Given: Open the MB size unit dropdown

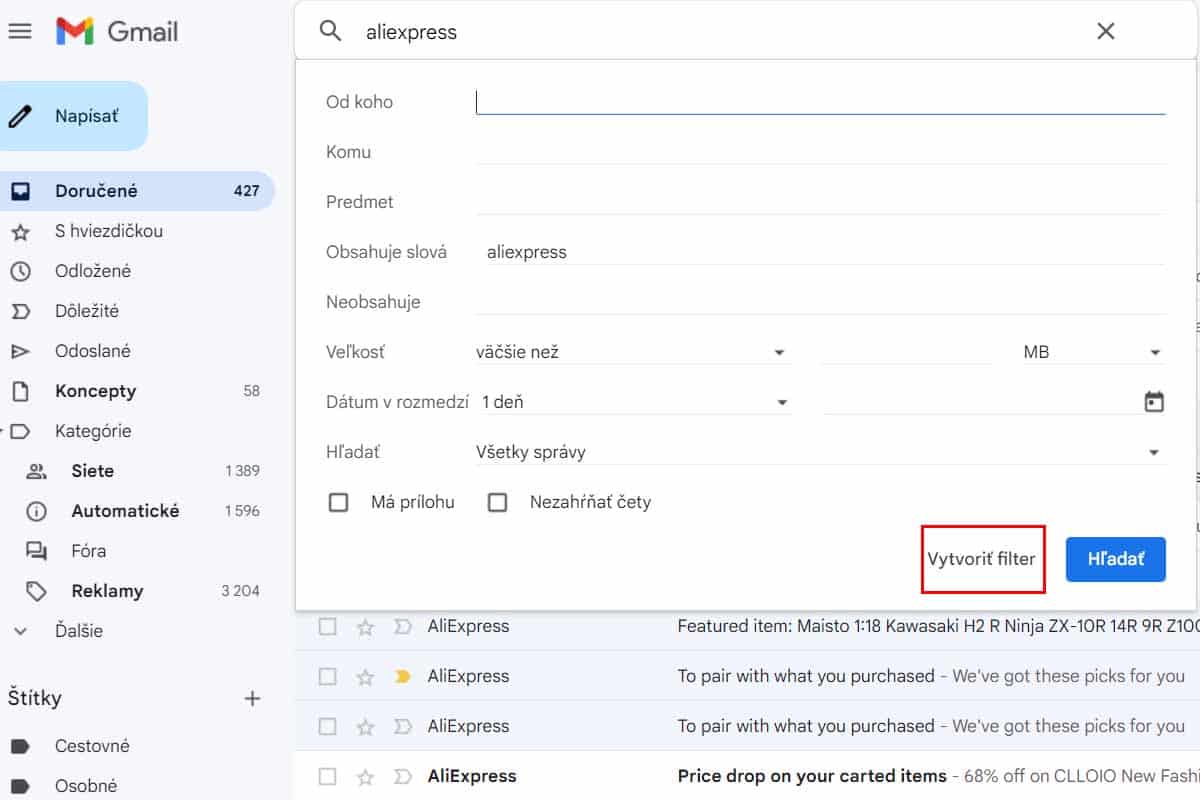Looking at the screenshot, I should pyautogui.click(x=1093, y=352).
